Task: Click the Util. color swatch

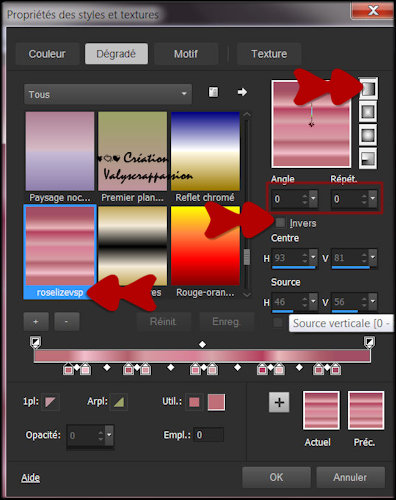Action: point(194,402)
